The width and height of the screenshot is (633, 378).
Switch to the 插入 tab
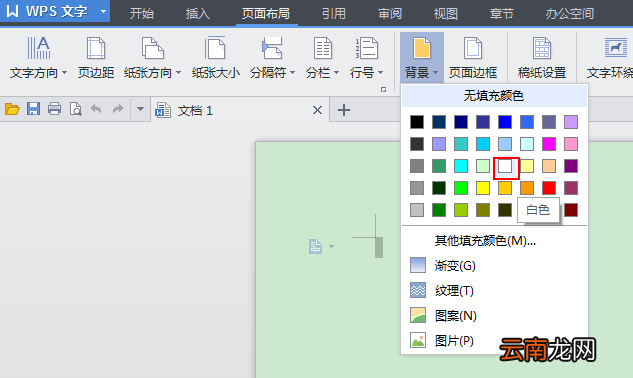pyautogui.click(x=197, y=13)
